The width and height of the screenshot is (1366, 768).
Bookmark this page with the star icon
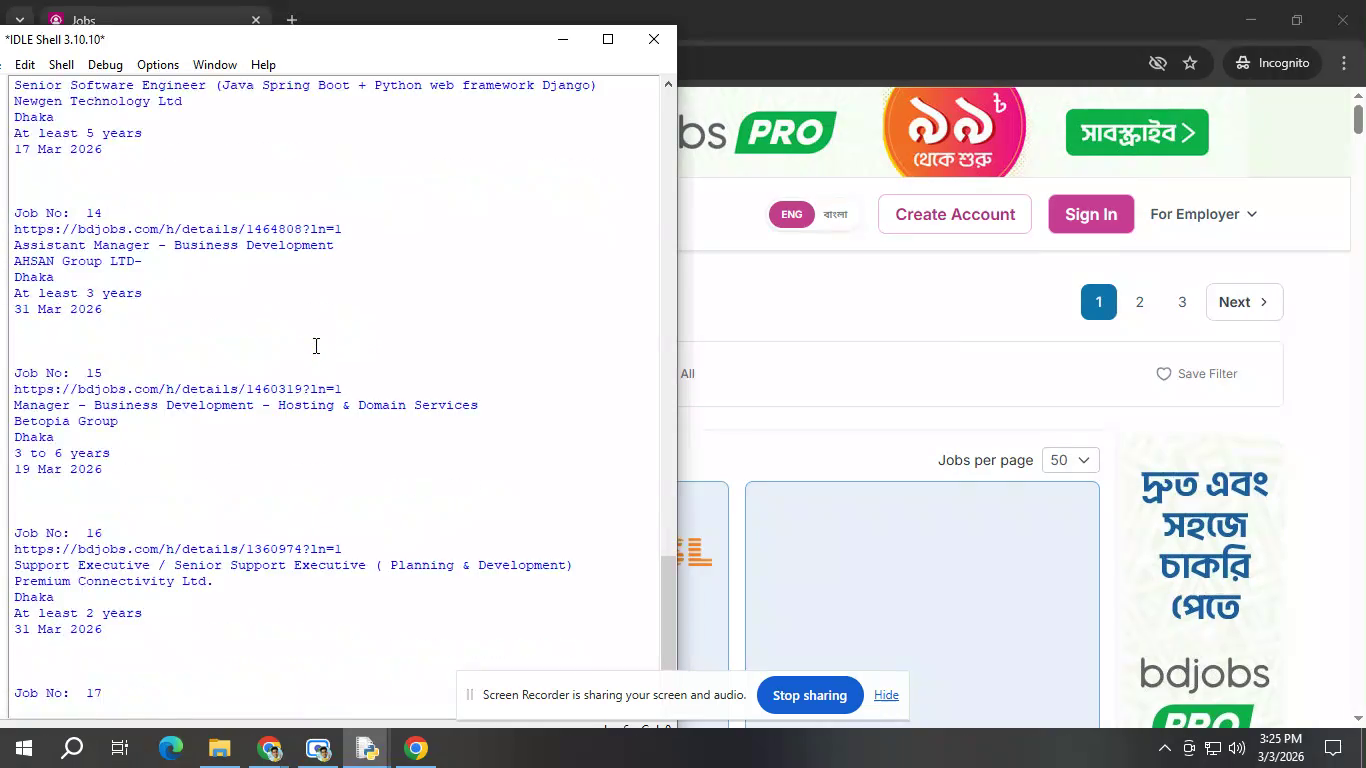click(1190, 63)
